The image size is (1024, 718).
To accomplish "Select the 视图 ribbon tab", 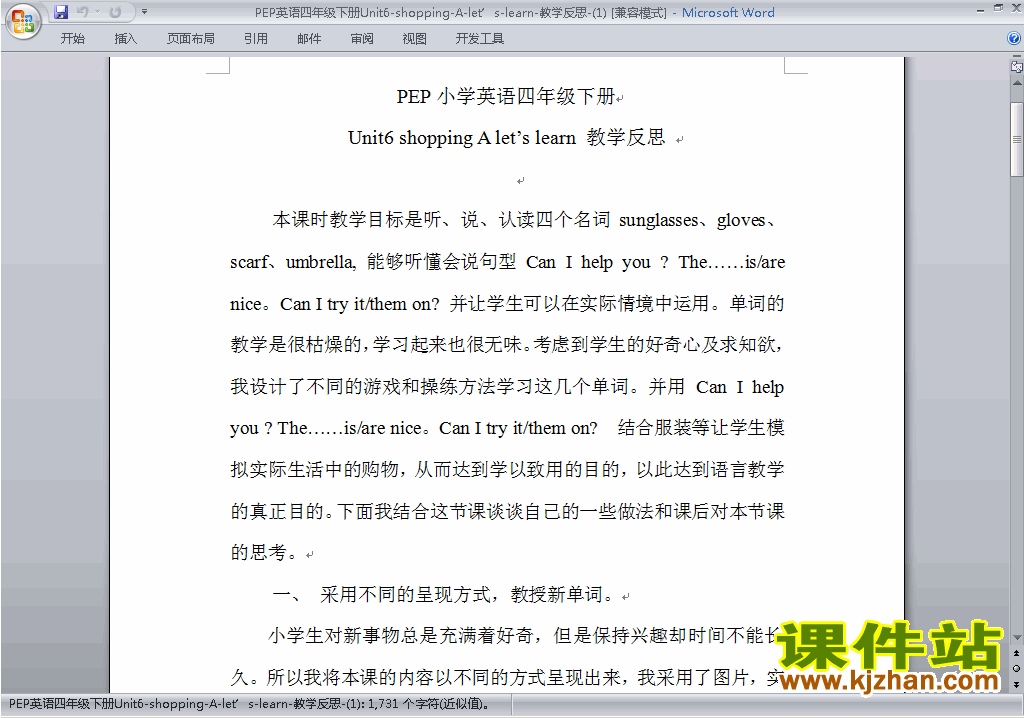I will (415, 39).
